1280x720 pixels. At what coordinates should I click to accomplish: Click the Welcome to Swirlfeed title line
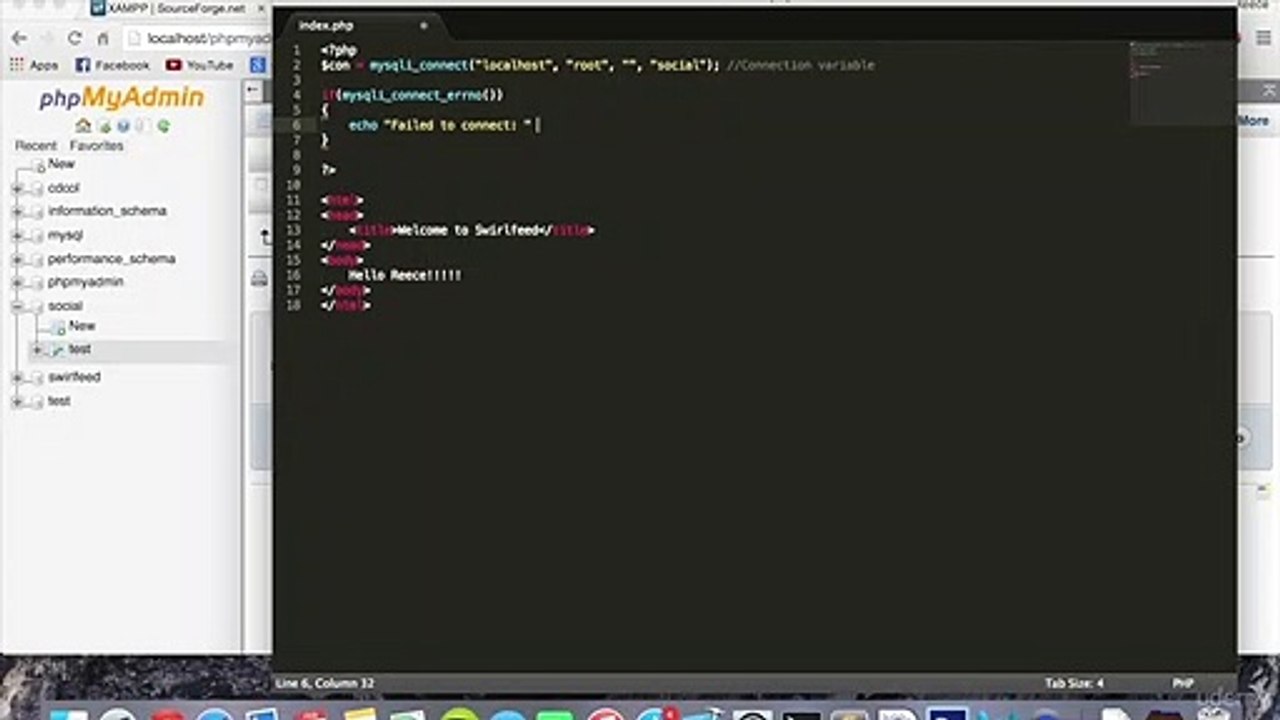pyautogui.click(x=470, y=230)
